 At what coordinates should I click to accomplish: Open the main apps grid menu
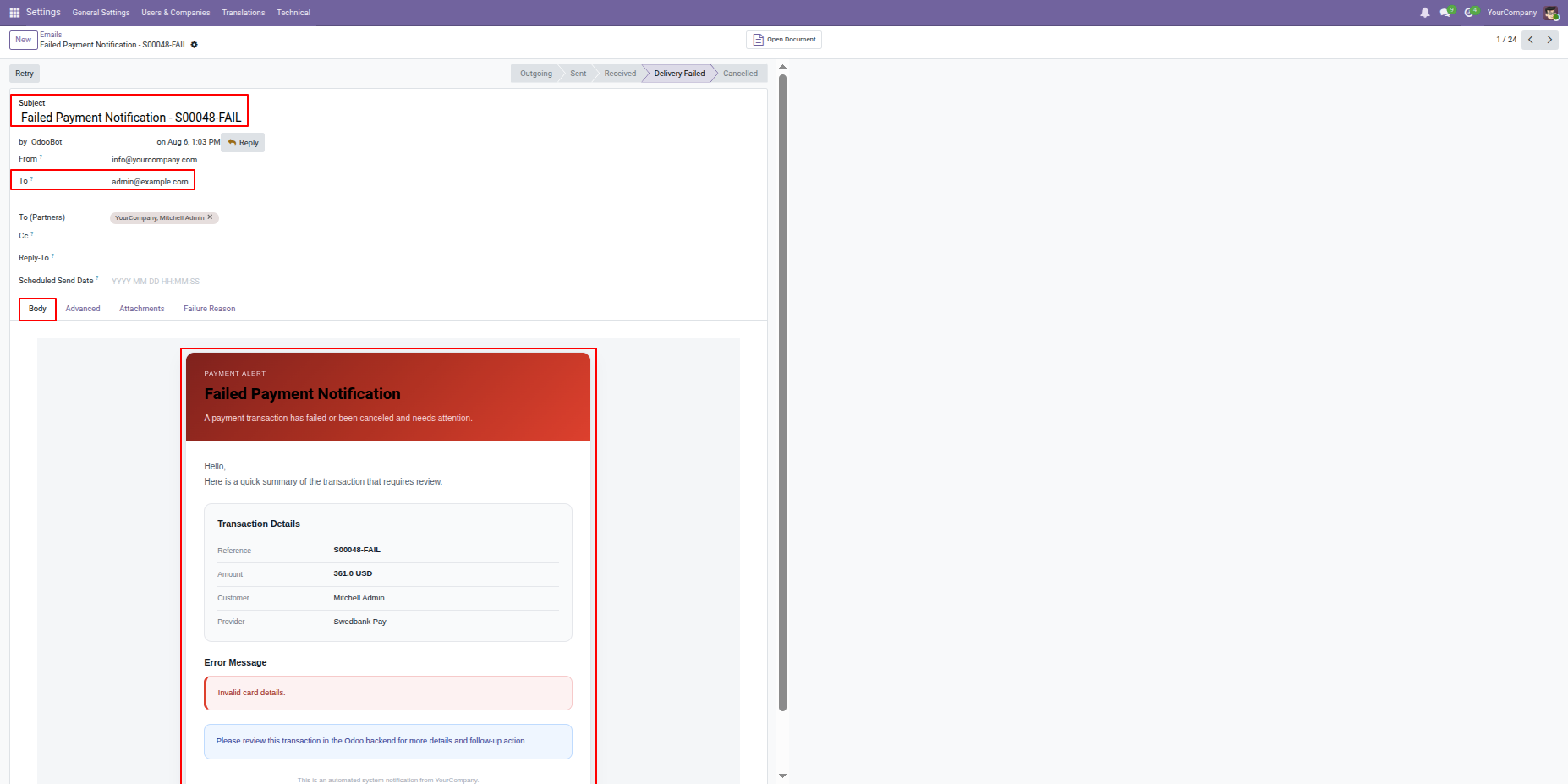14,13
